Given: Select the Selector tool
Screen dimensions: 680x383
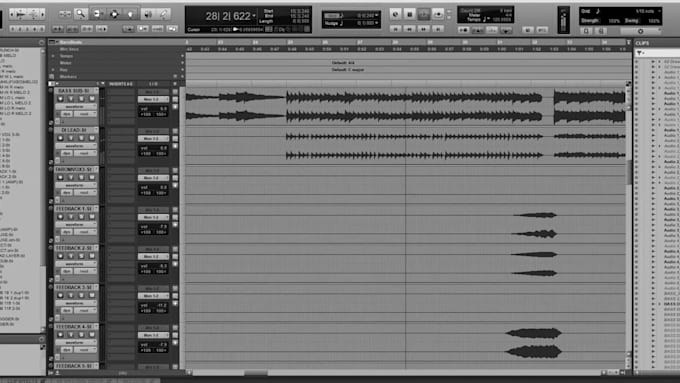Looking at the screenshot, I should (x=114, y=14).
